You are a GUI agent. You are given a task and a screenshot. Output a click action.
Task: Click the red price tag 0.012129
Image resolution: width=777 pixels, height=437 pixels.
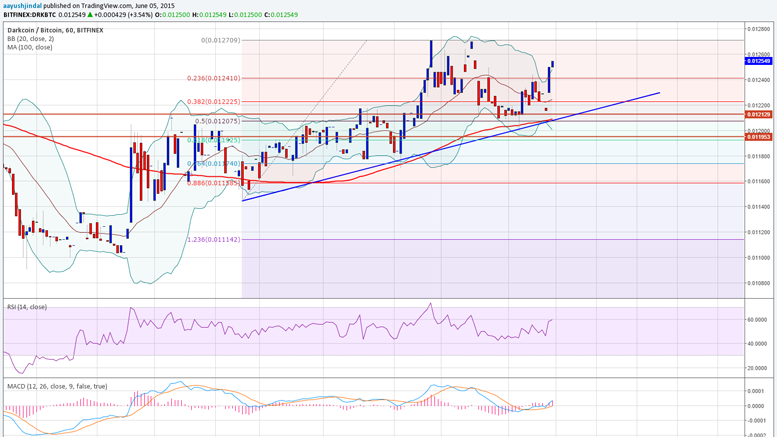(x=758, y=114)
